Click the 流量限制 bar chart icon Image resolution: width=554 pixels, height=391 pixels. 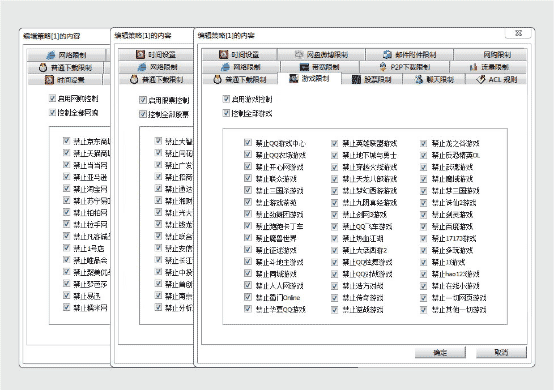(473, 67)
